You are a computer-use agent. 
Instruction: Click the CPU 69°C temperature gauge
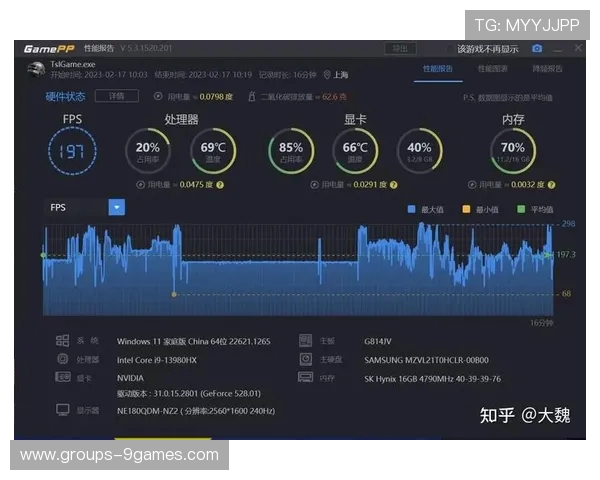click(213, 151)
